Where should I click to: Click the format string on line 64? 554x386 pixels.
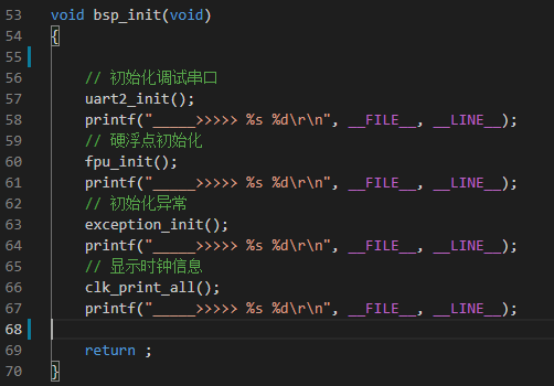tap(238, 246)
